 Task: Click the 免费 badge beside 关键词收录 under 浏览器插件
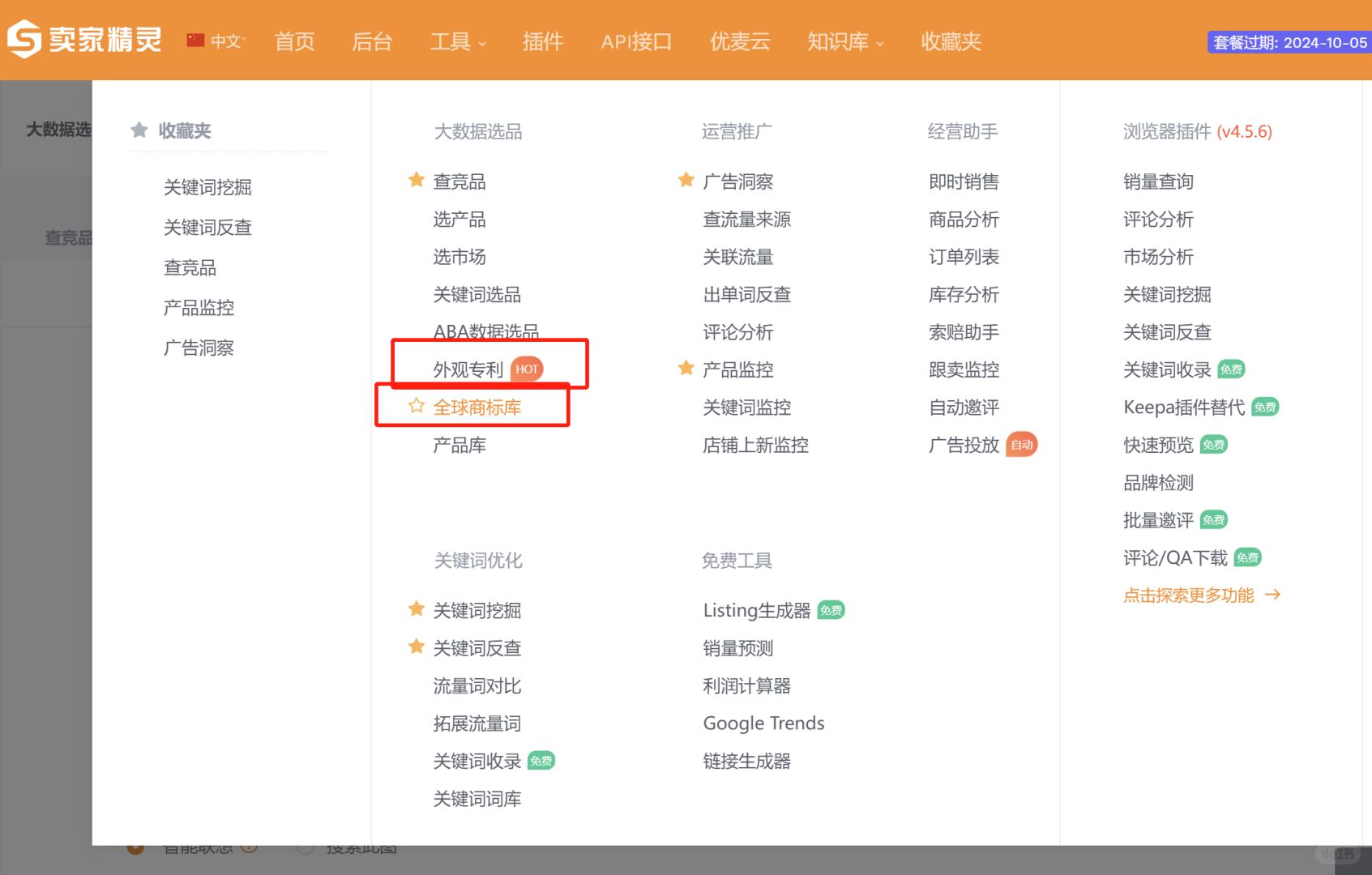pos(1231,369)
